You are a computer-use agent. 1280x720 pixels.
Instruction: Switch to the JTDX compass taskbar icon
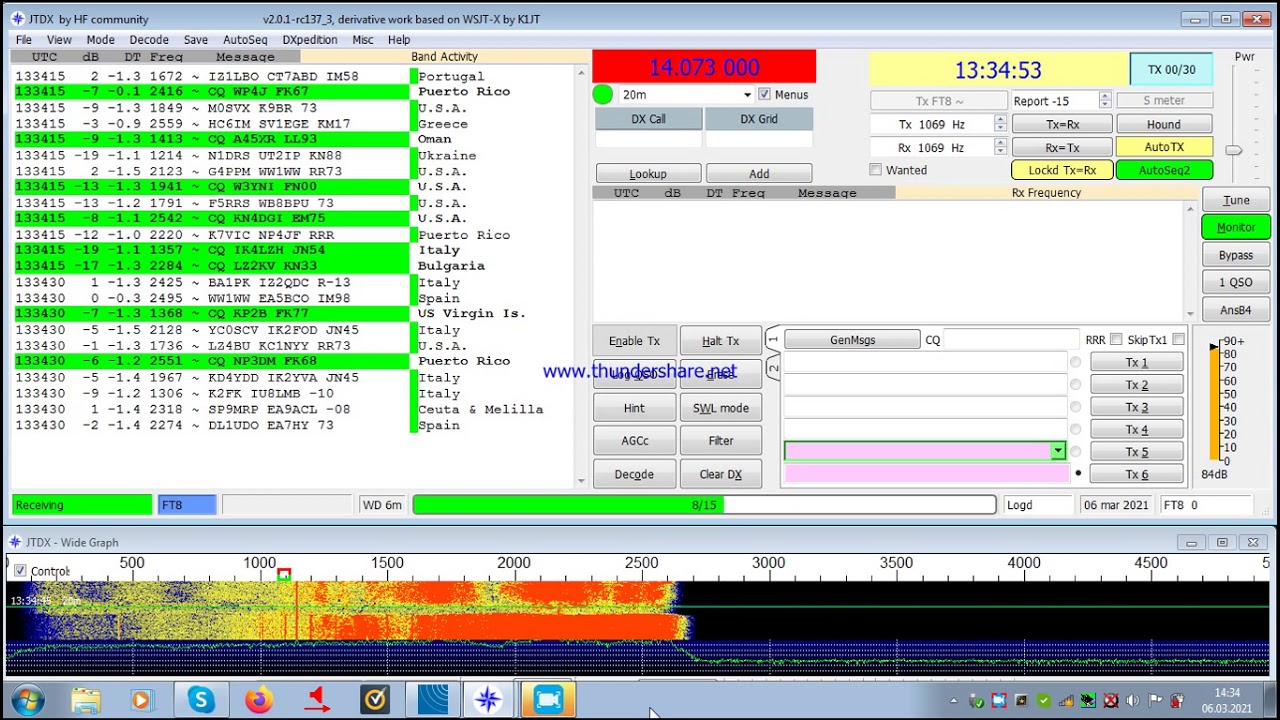488,700
